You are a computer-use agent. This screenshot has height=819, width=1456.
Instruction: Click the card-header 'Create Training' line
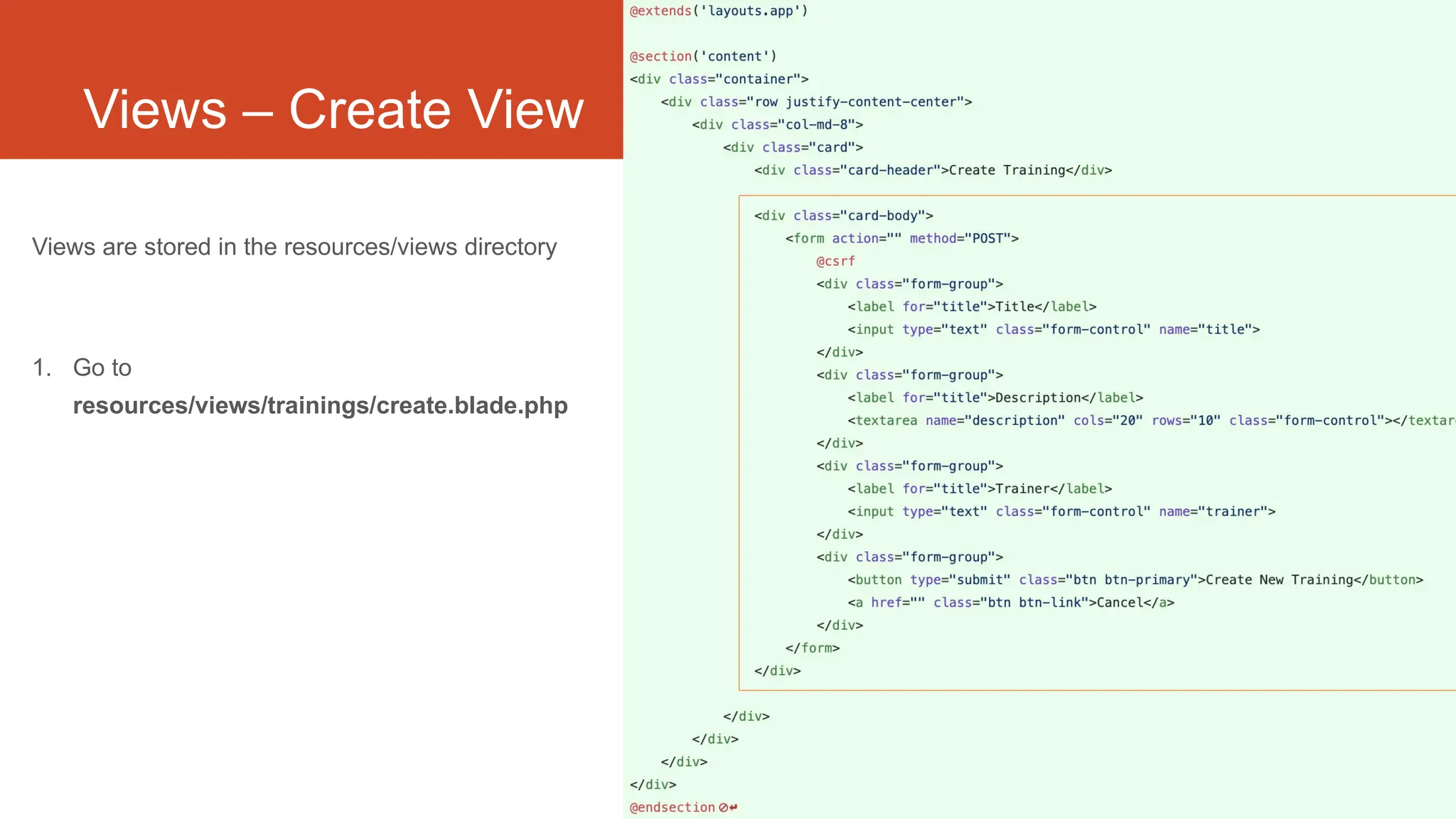(x=933, y=170)
